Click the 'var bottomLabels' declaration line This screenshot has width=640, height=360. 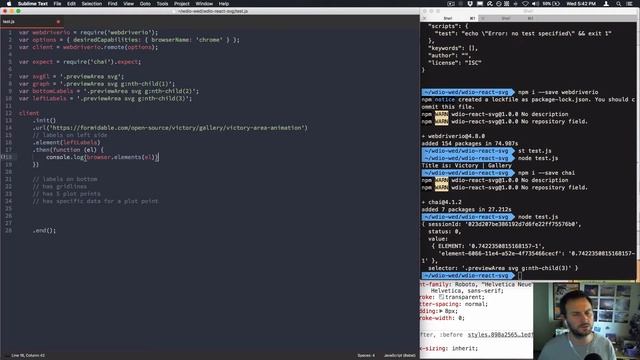click(x=109, y=91)
